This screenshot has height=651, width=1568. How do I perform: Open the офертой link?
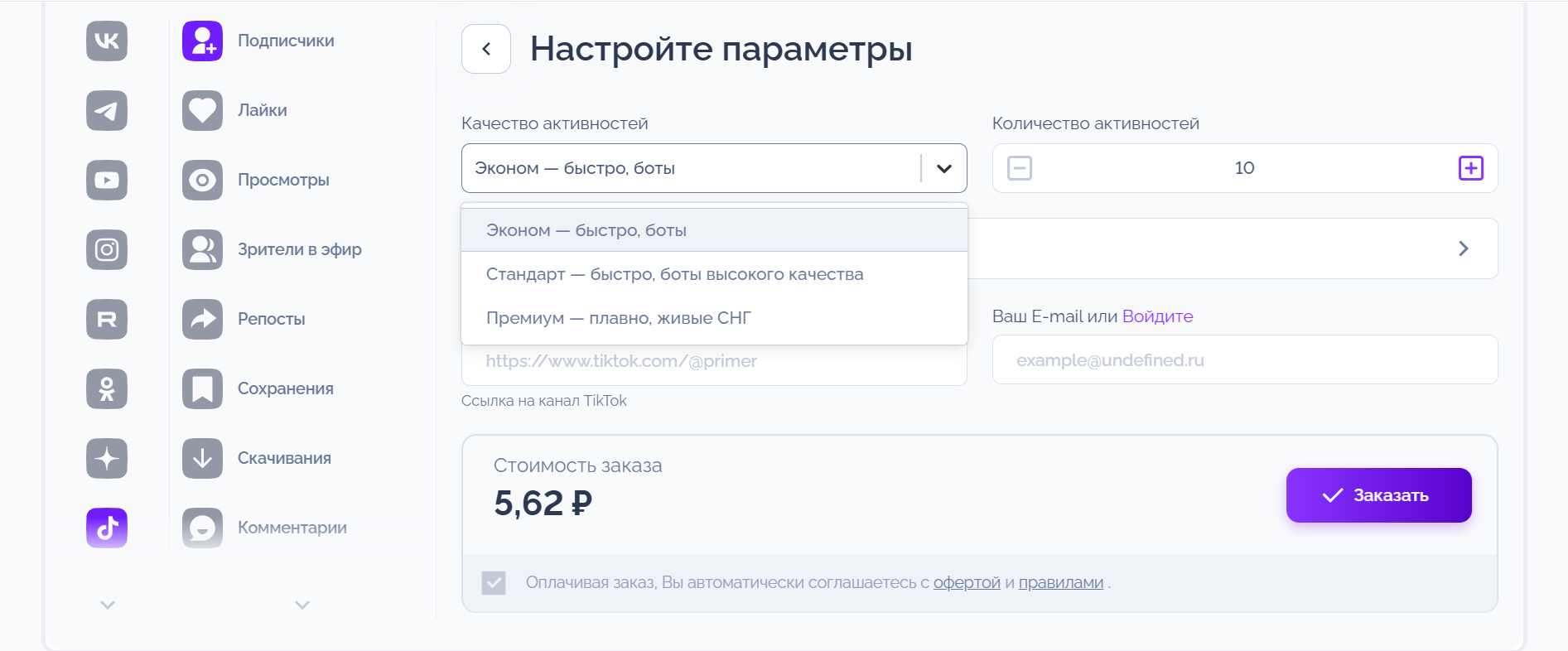(967, 583)
